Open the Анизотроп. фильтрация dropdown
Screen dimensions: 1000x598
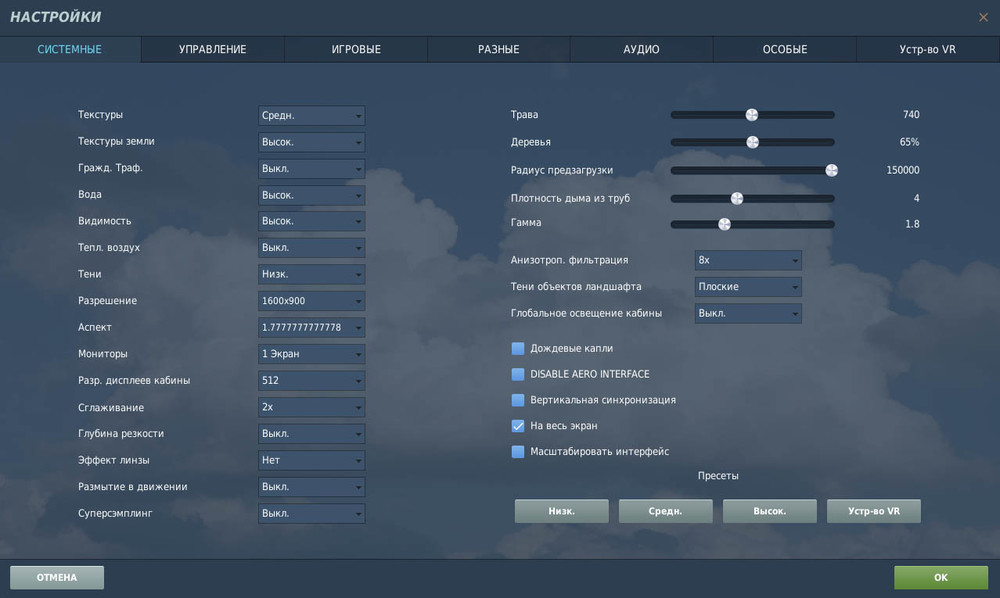747,260
